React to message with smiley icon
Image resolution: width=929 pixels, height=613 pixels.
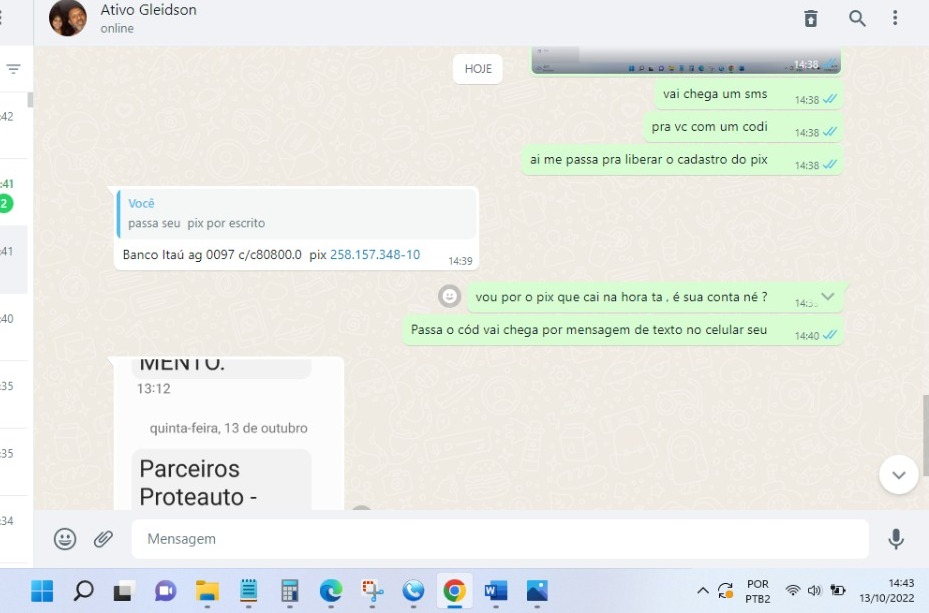tap(450, 296)
